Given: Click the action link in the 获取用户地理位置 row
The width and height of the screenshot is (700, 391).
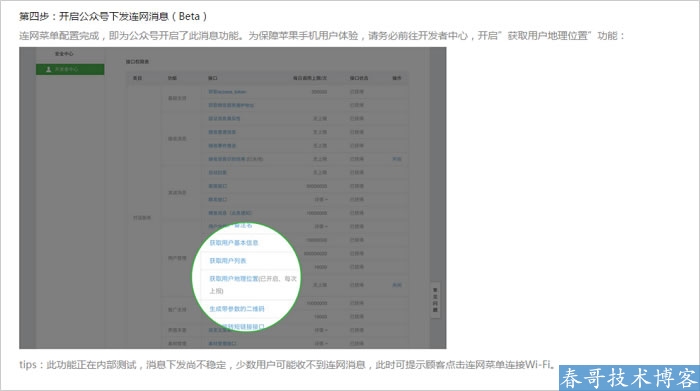Looking at the screenshot, I should tap(397, 285).
